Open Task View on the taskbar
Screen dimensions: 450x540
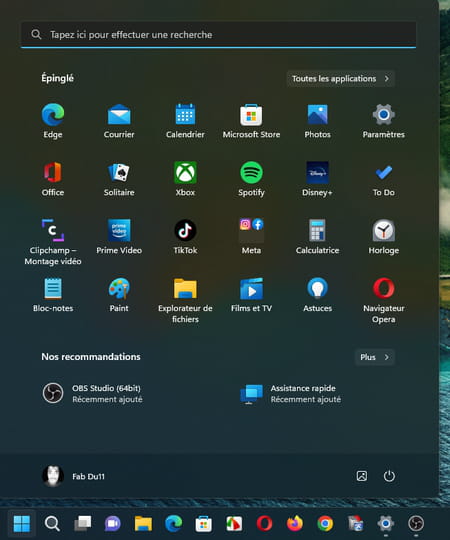pyautogui.click(x=83, y=524)
